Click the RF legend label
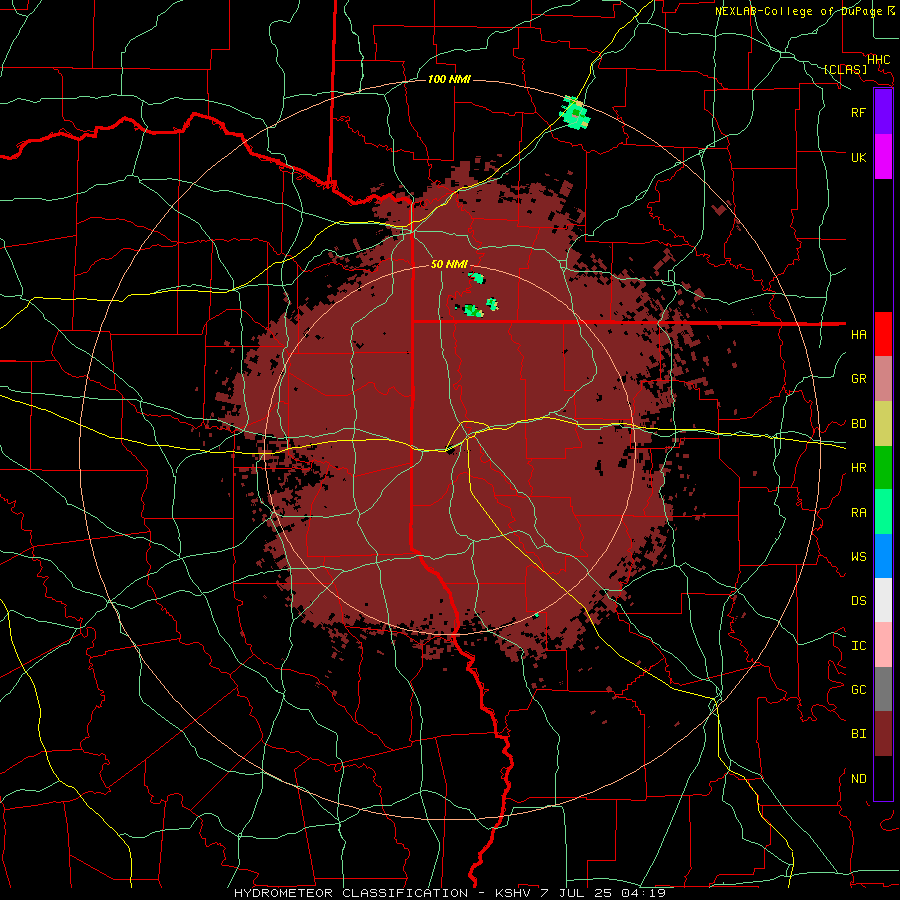 [859, 112]
